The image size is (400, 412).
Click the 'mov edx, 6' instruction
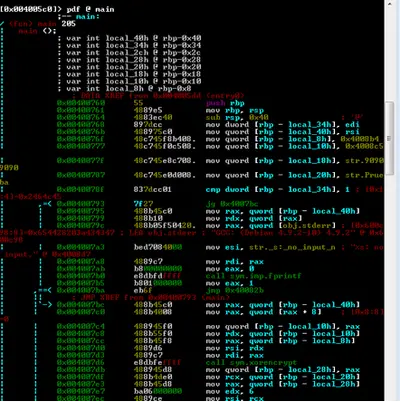tap(230, 392)
